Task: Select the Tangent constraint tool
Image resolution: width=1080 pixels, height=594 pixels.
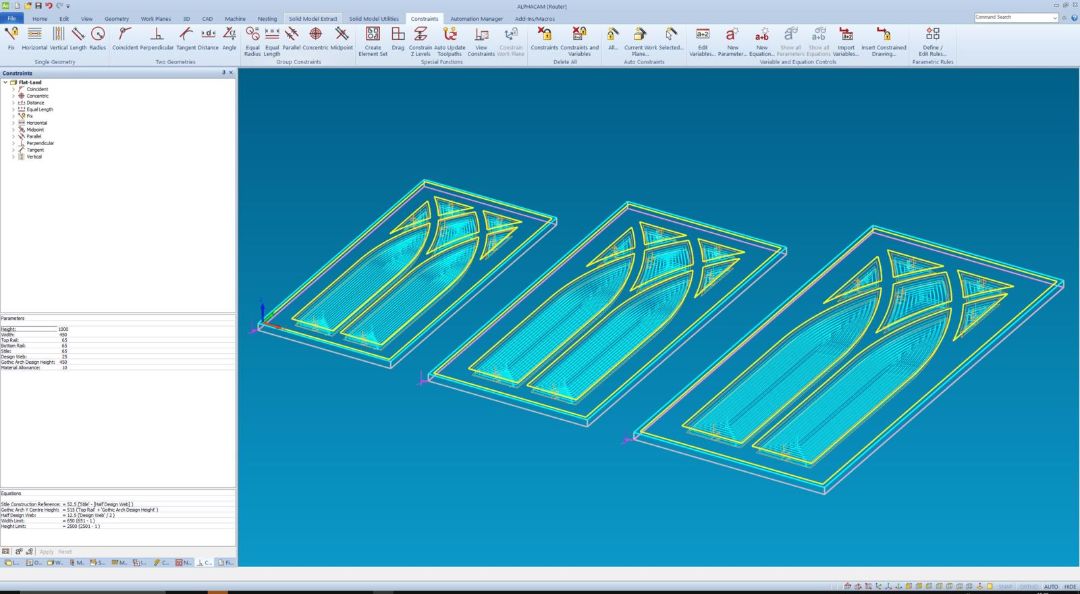Action: point(186,39)
